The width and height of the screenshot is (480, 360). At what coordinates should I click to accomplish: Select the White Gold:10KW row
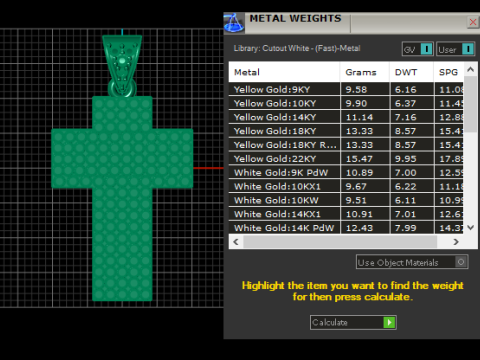point(346,200)
